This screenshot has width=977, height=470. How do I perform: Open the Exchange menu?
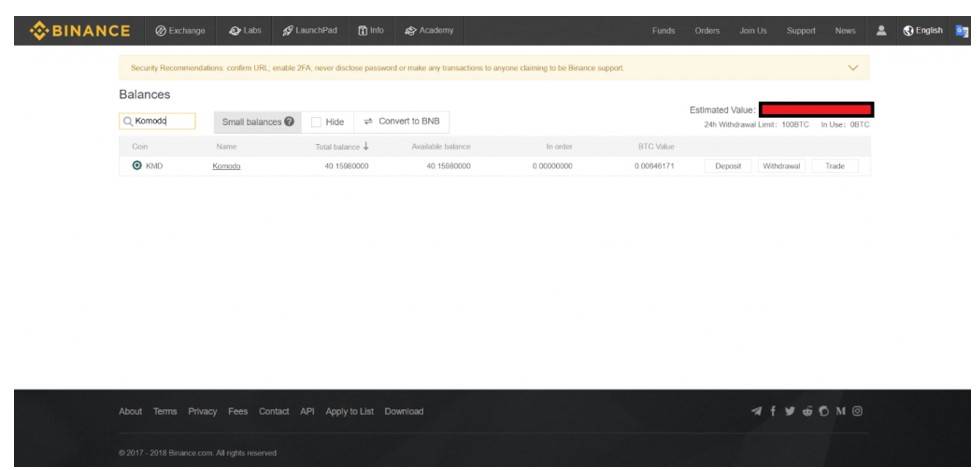coord(180,31)
